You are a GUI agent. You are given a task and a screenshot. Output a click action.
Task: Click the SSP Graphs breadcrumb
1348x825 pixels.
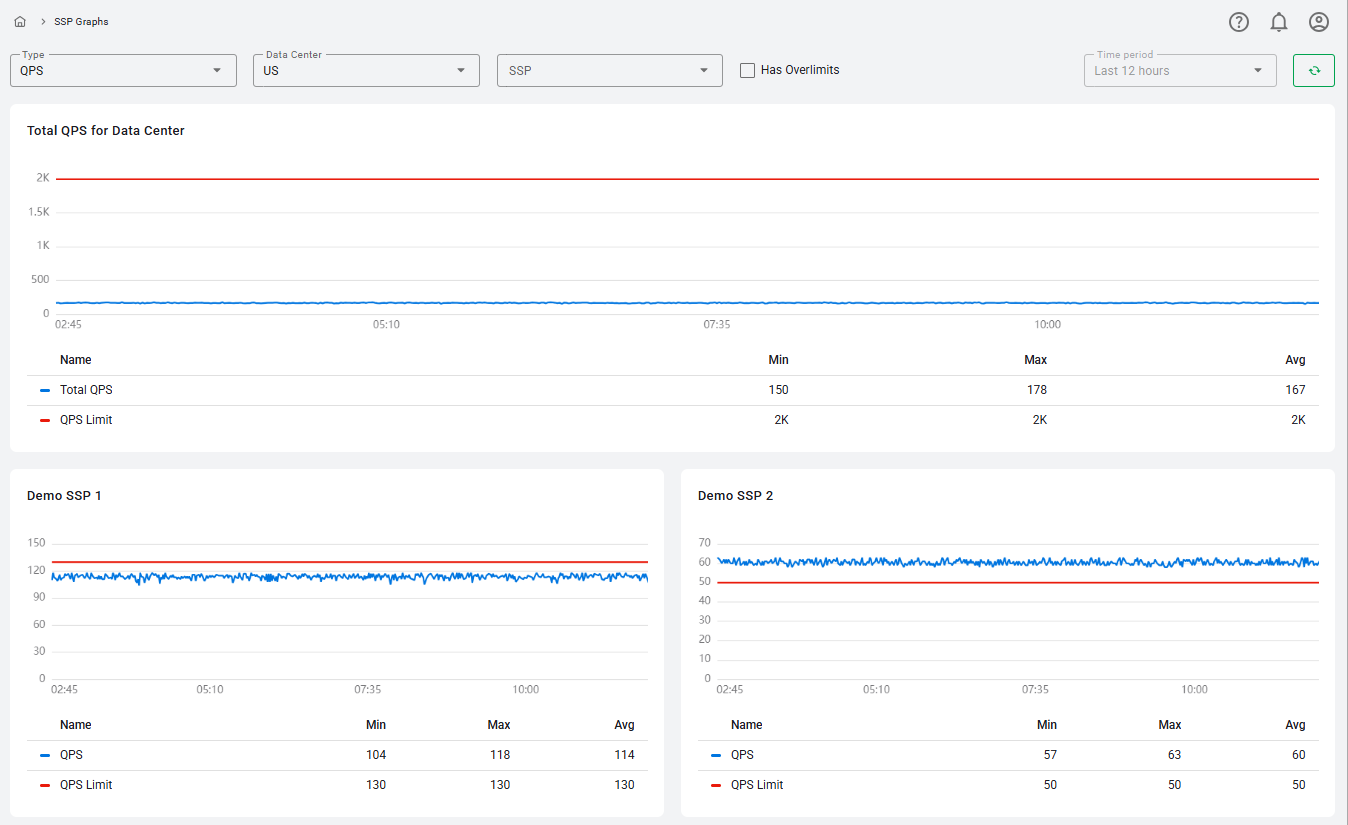coord(81,21)
